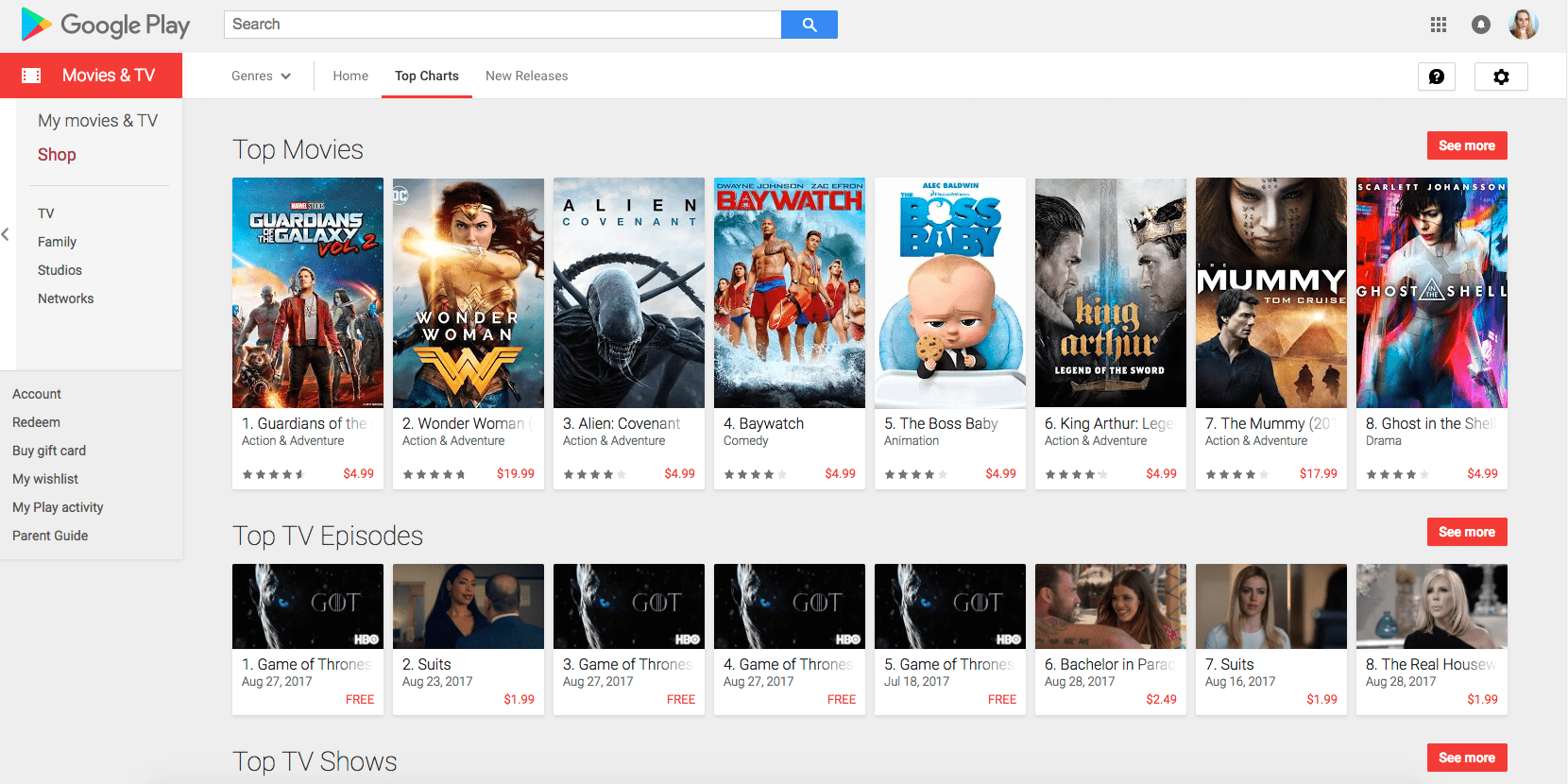The width and height of the screenshot is (1568, 784).
Task: Select Shop in the sidebar
Action: tap(57, 155)
